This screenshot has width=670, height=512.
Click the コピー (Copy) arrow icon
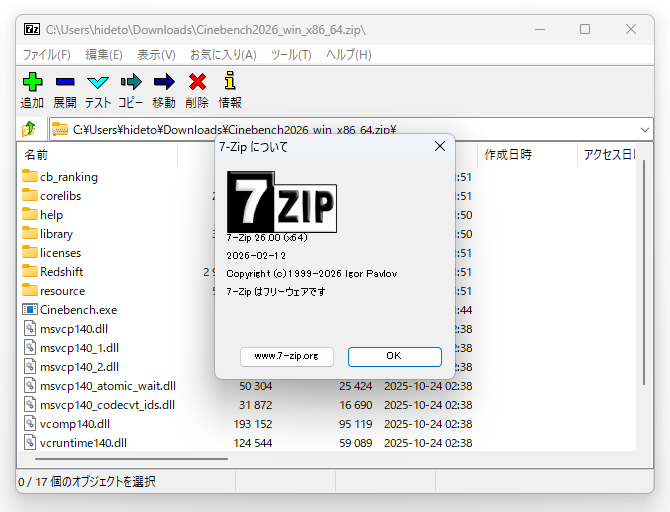click(x=131, y=82)
